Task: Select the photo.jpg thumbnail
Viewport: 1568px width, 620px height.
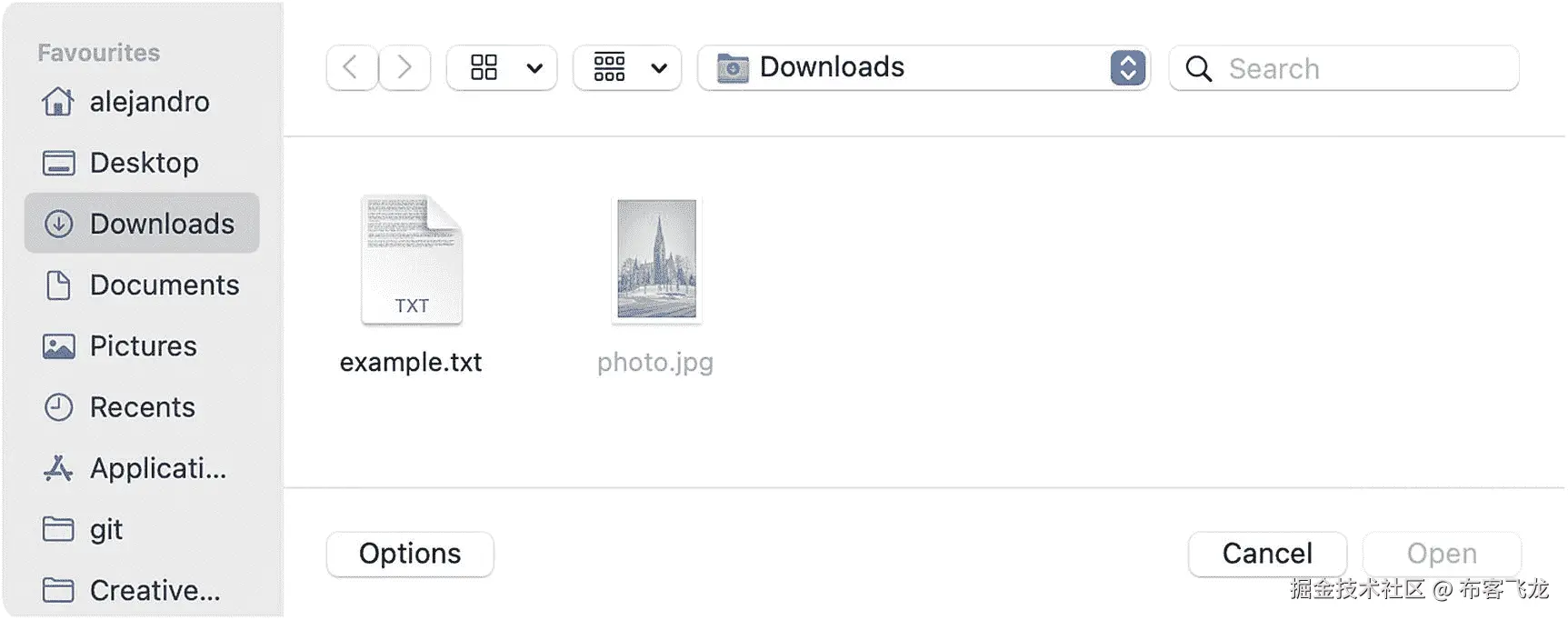Action: [656, 259]
